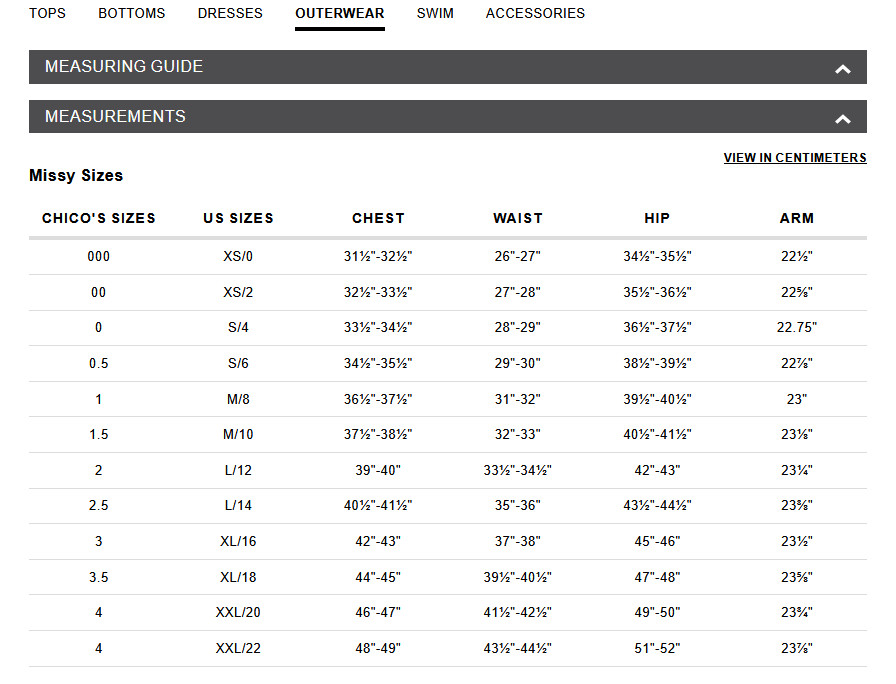Viewport: 896px width, 684px height.
Task: Click the Arm column header
Action: pyautogui.click(x=797, y=218)
